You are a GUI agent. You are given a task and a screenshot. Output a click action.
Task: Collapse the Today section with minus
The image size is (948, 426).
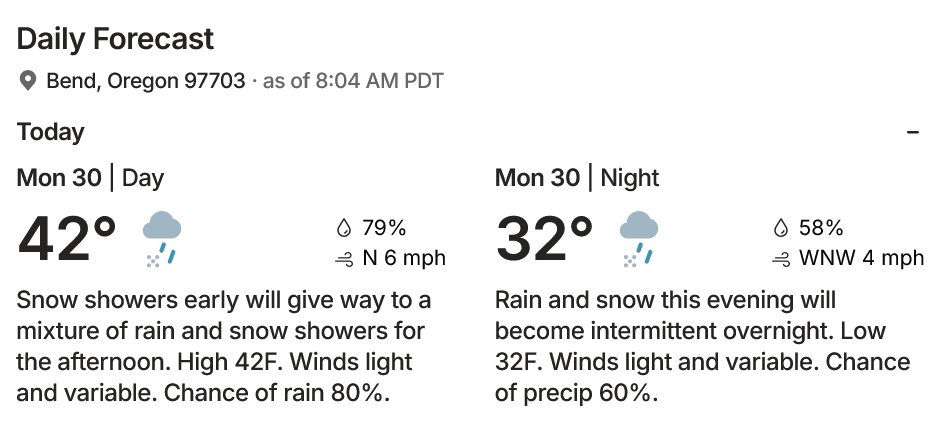coord(912,132)
